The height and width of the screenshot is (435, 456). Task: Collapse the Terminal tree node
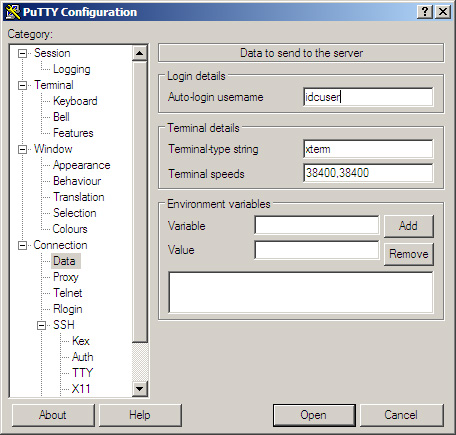pos(22,85)
